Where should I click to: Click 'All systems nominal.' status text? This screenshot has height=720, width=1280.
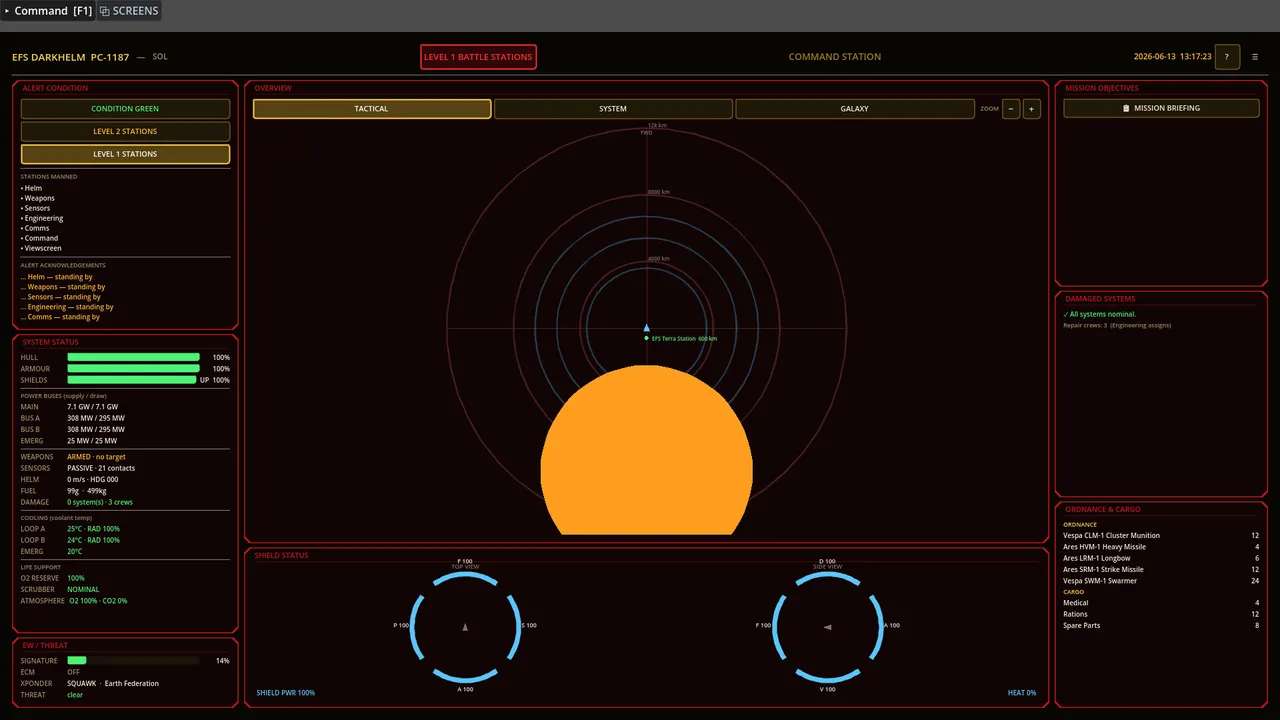pyautogui.click(x=1100, y=314)
